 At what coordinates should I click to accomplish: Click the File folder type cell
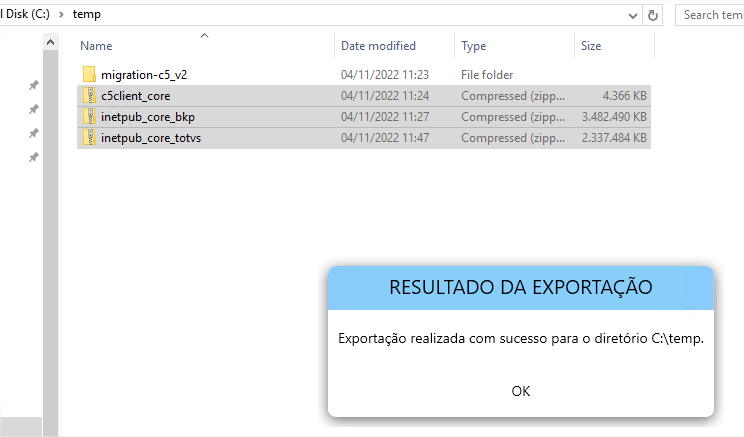(x=487, y=75)
